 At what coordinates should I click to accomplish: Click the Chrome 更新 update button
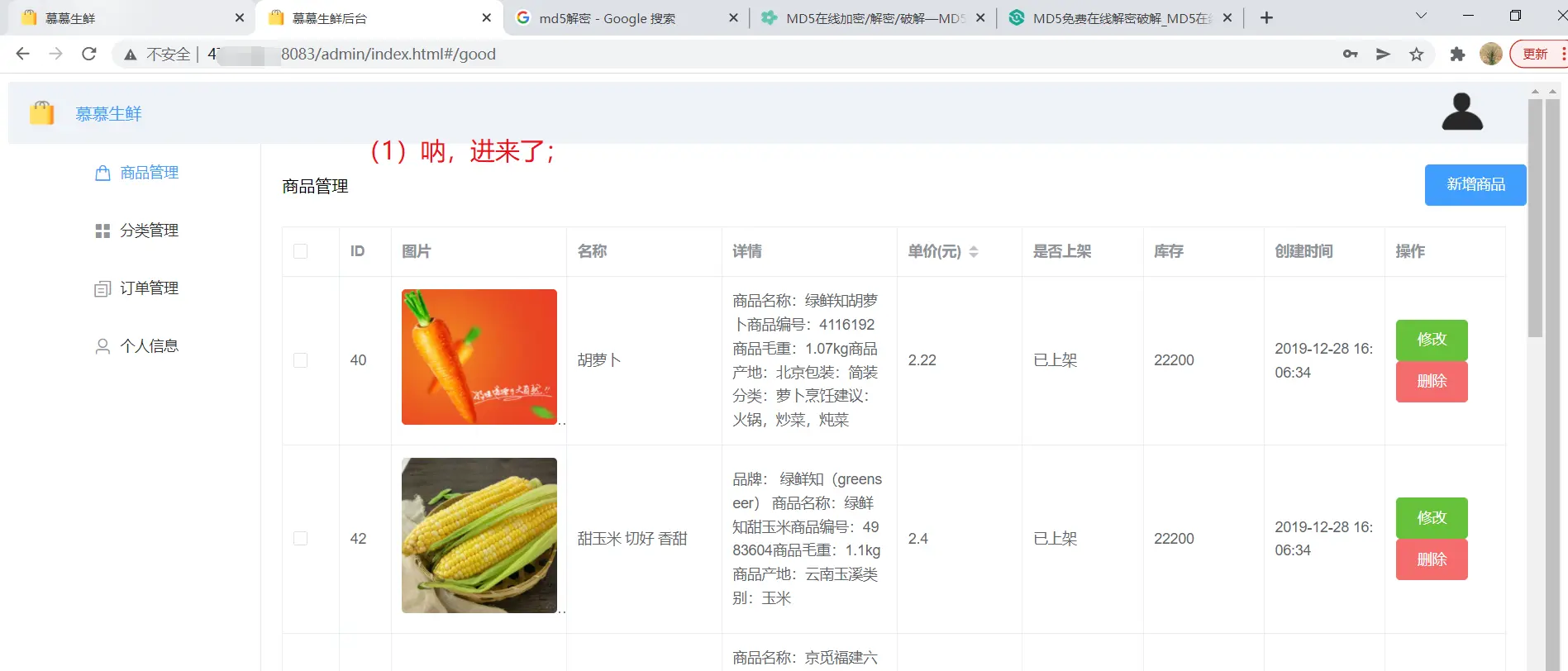pos(1538,54)
